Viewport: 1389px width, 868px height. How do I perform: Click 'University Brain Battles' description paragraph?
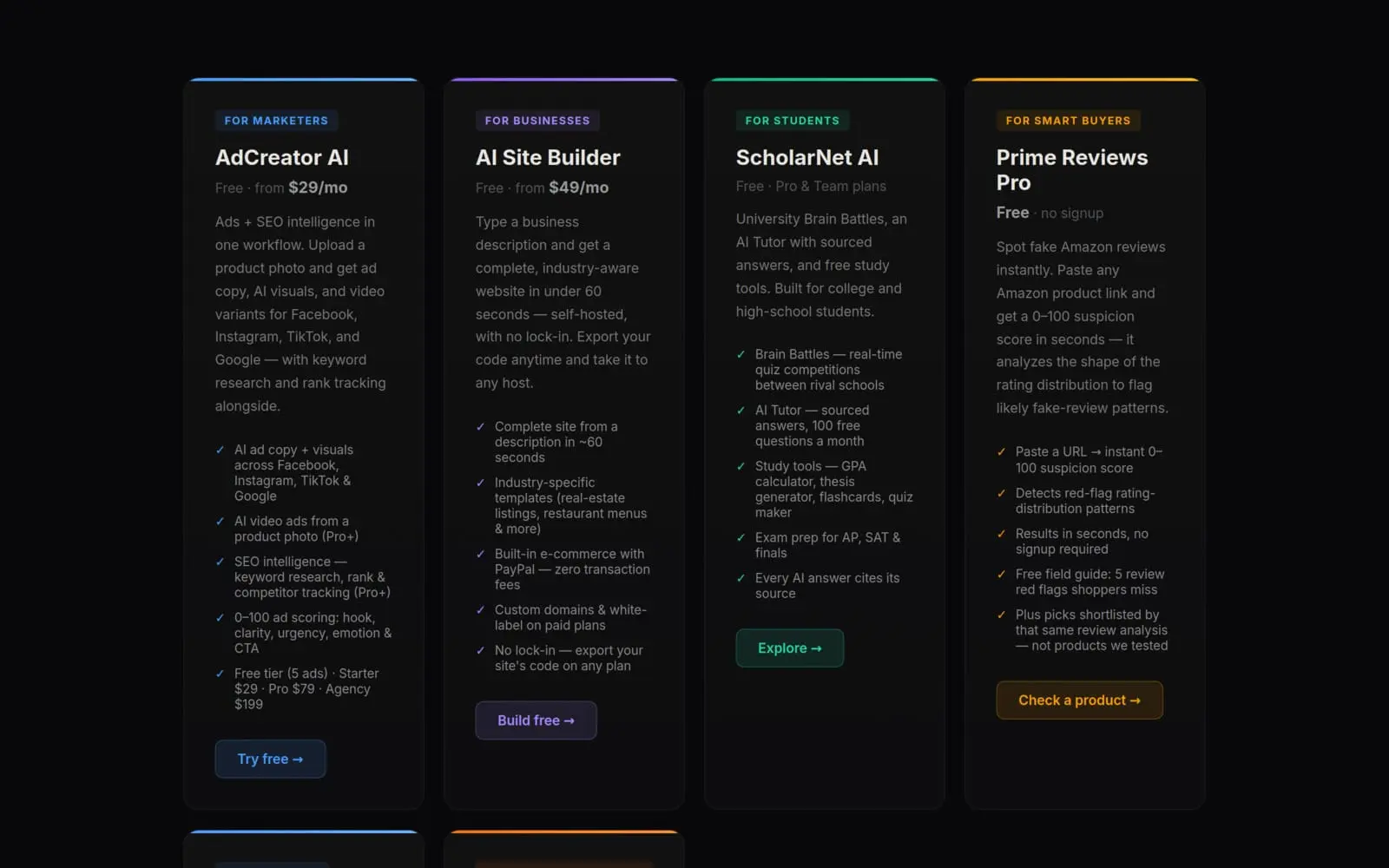tap(821, 266)
